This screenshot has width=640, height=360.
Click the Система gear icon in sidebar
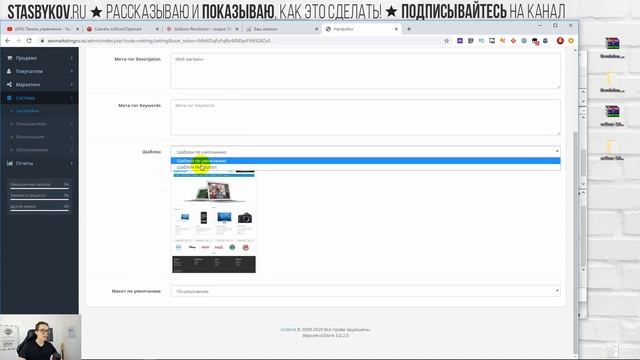[x=9, y=98]
